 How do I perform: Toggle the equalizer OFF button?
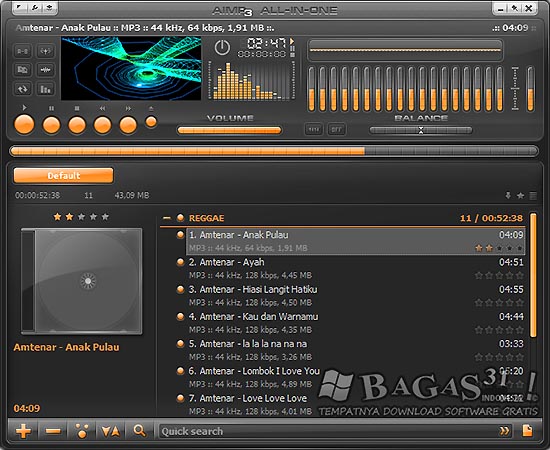[x=336, y=129]
